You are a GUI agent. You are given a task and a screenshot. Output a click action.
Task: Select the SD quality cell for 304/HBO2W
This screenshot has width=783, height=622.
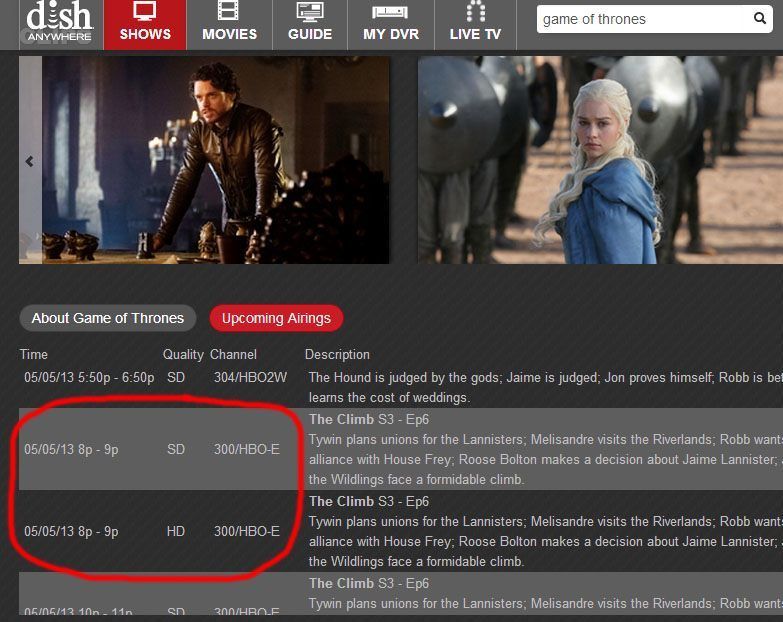[x=176, y=377]
